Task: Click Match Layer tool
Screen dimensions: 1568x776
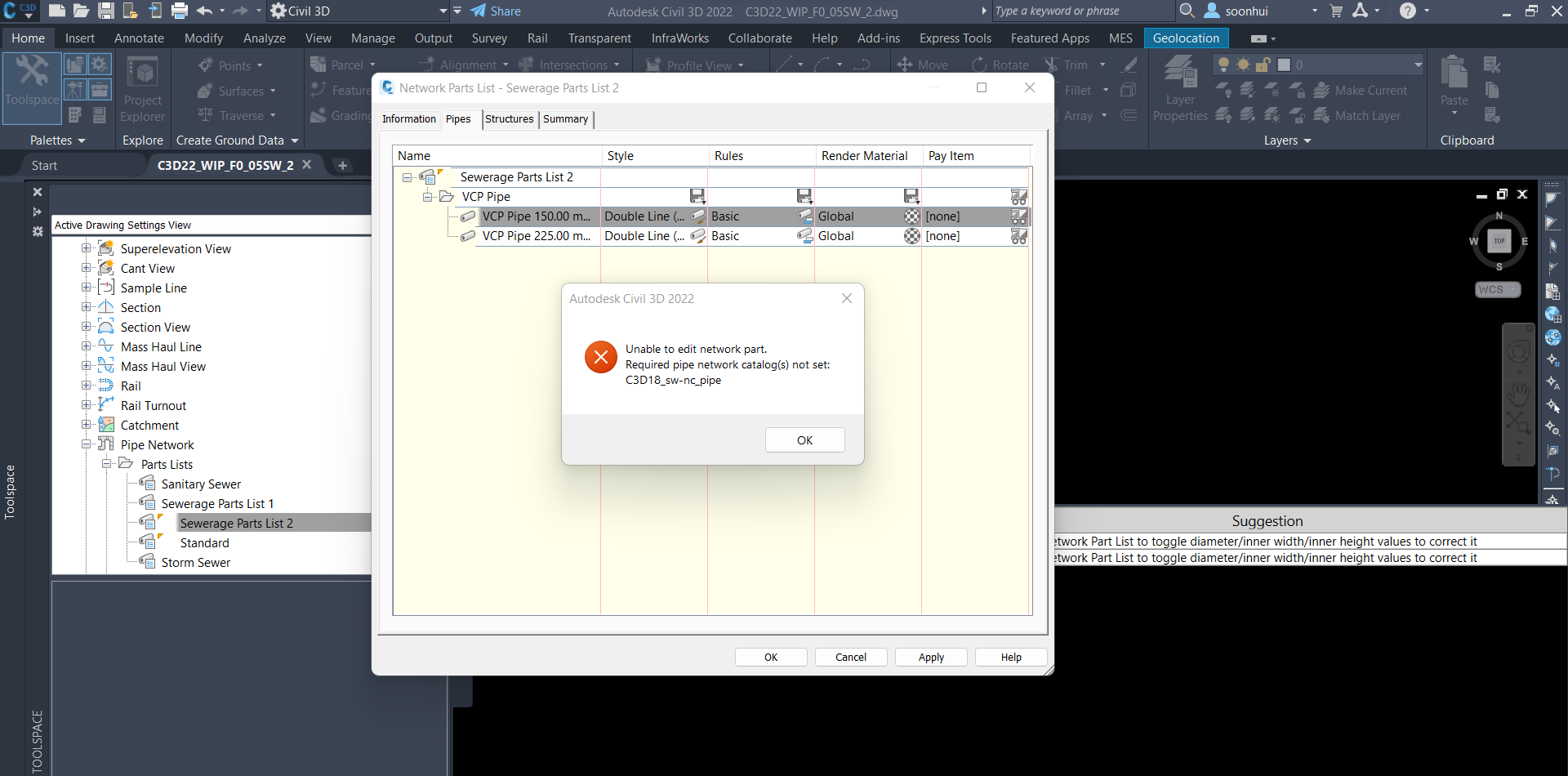Action: (1357, 116)
